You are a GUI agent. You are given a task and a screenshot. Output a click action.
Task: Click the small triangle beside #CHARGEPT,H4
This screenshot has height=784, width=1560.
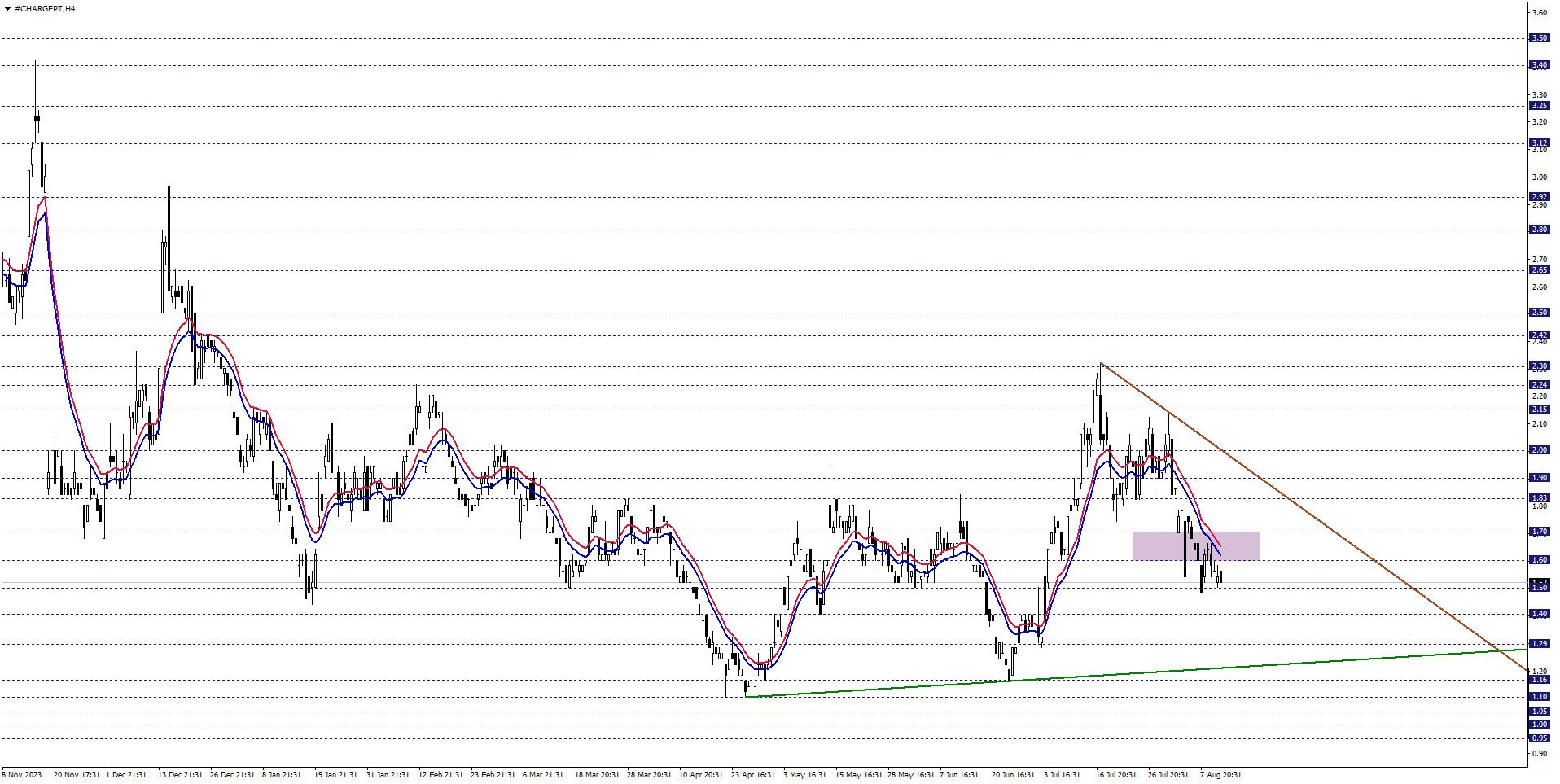point(7,8)
